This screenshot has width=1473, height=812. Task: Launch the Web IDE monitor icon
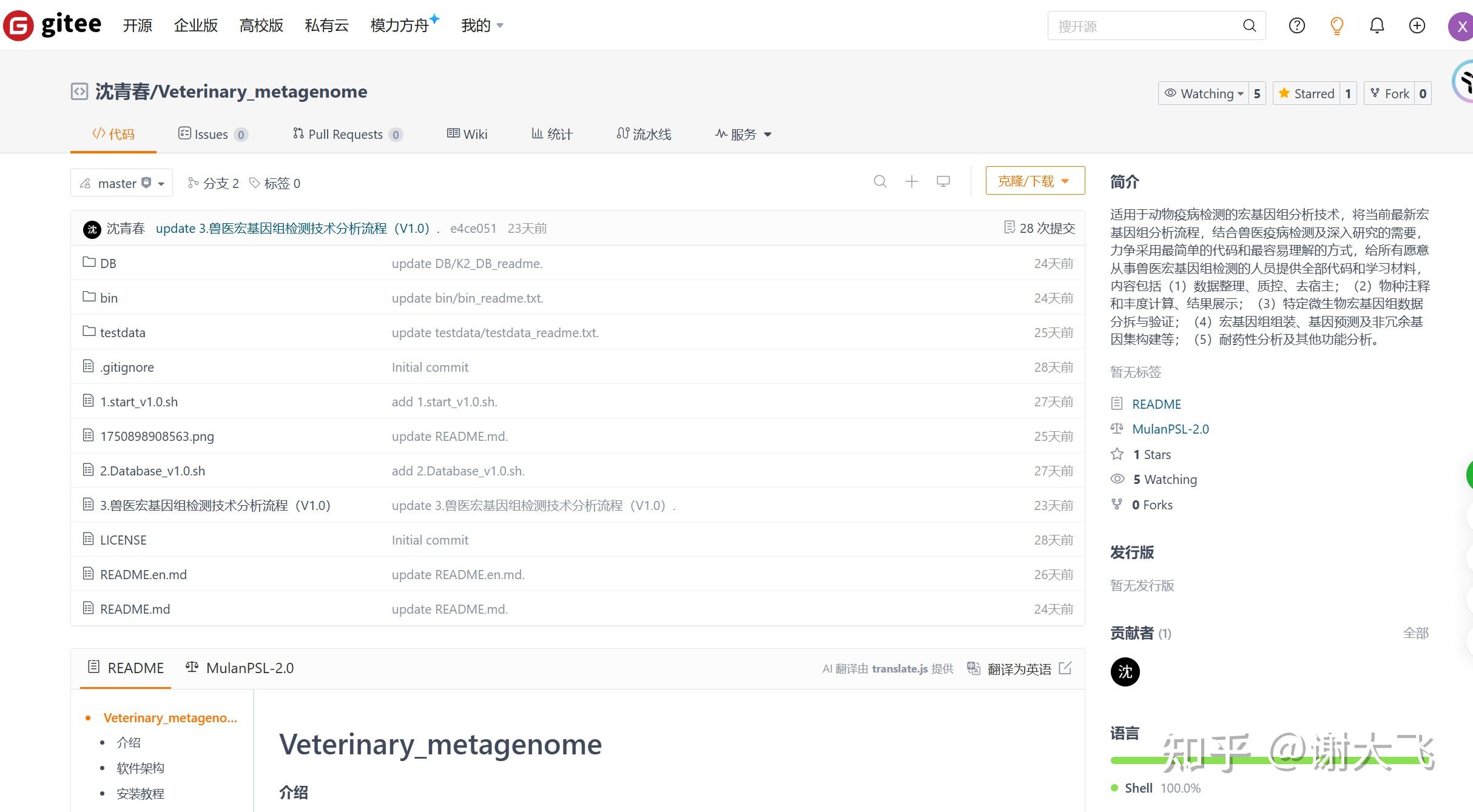tap(943, 181)
